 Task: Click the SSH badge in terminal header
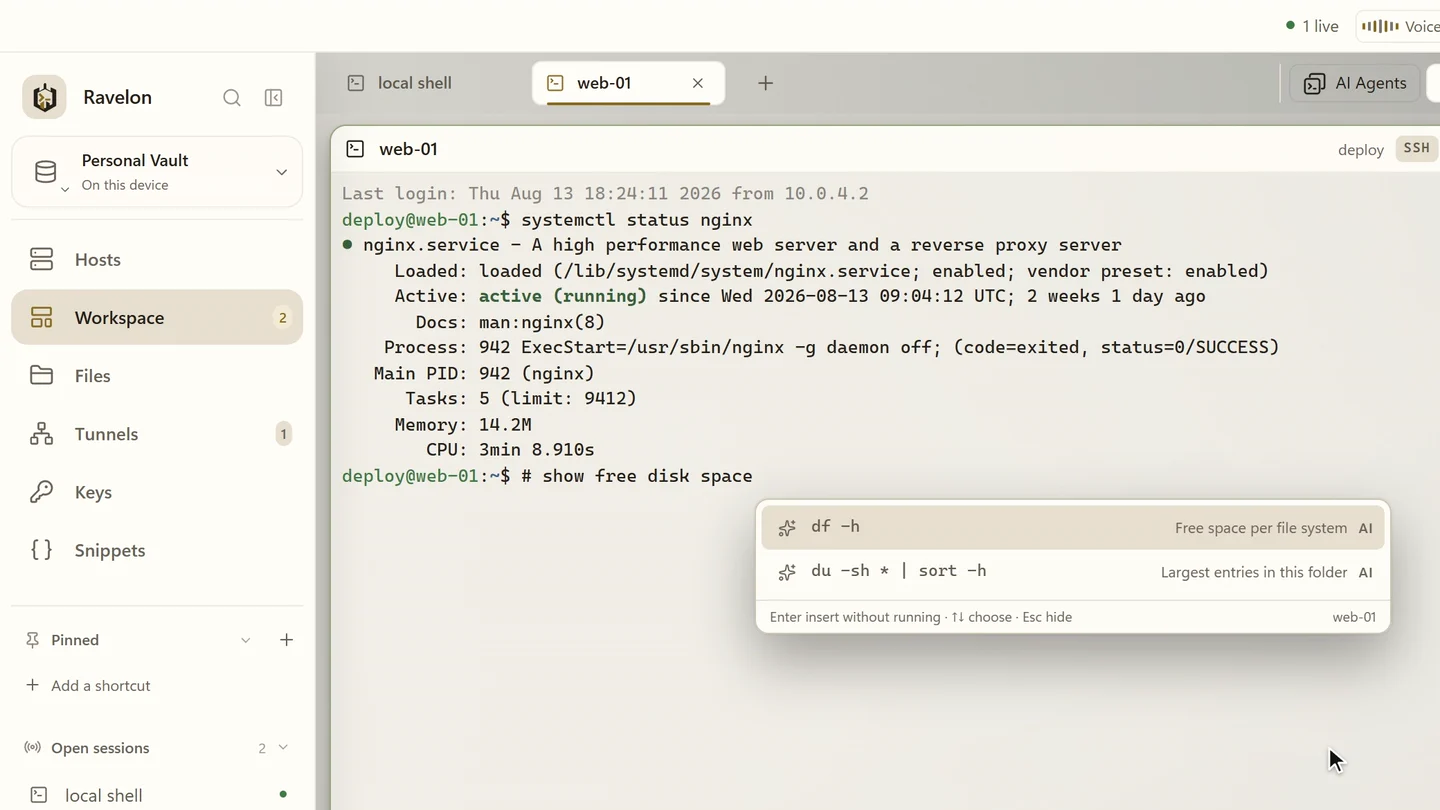point(1416,149)
